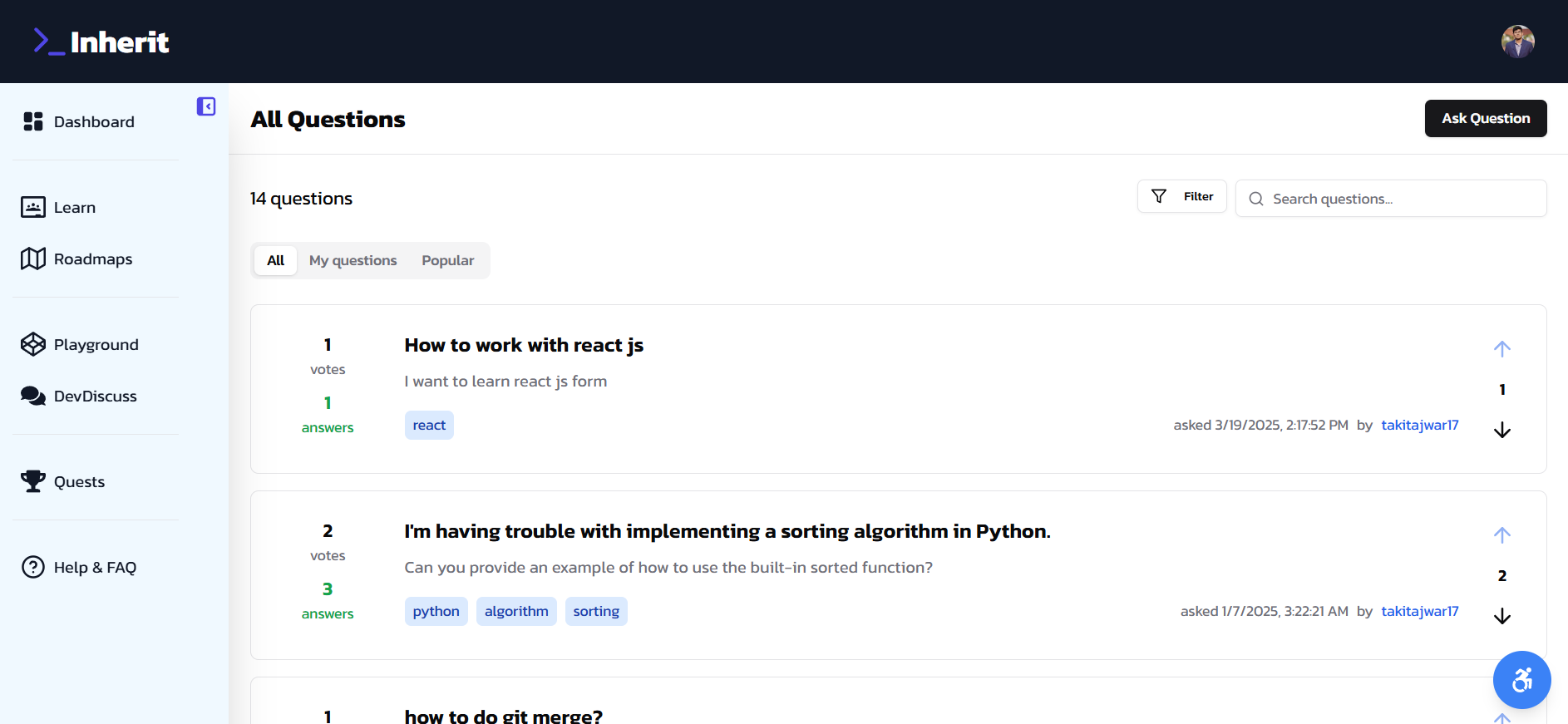Click the react tag
Image resolution: width=1568 pixels, height=724 pixels.
point(429,425)
